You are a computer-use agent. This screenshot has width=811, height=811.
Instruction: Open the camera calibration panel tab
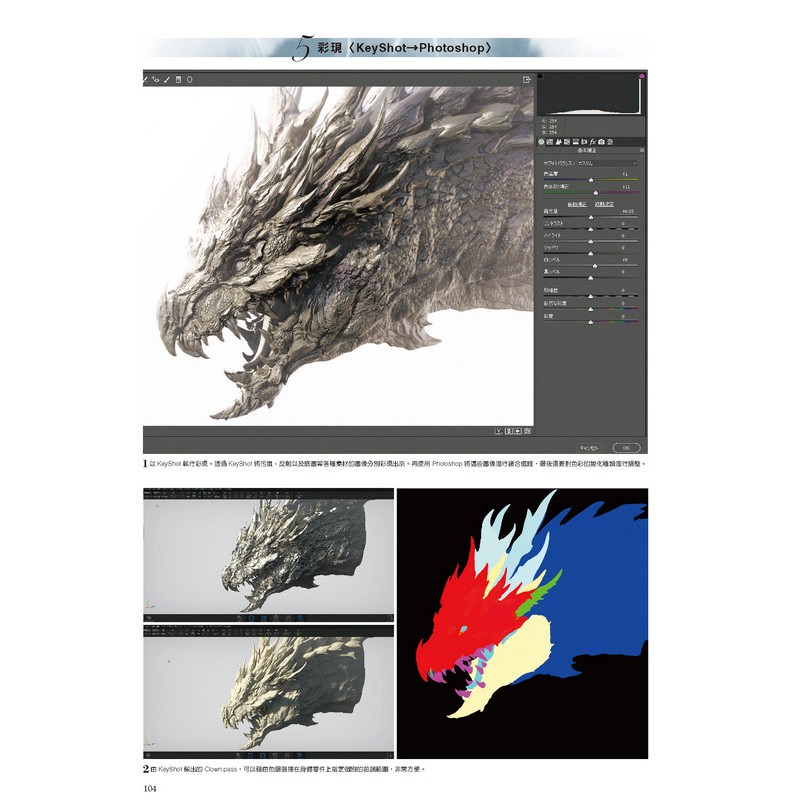pos(603,142)
